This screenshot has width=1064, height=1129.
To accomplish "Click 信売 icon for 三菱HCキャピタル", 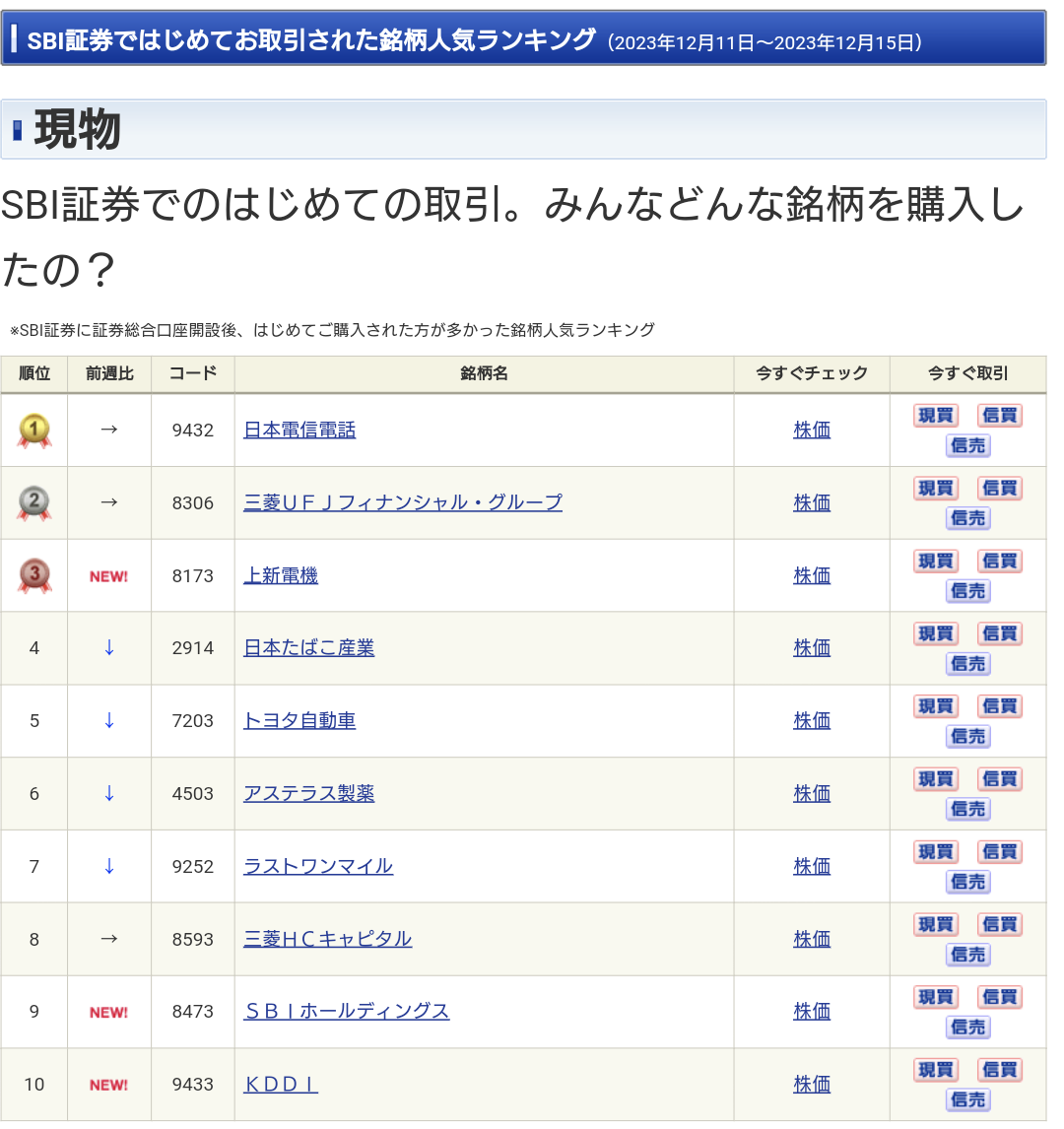I will pyautogui.click(x=968, y=955).
